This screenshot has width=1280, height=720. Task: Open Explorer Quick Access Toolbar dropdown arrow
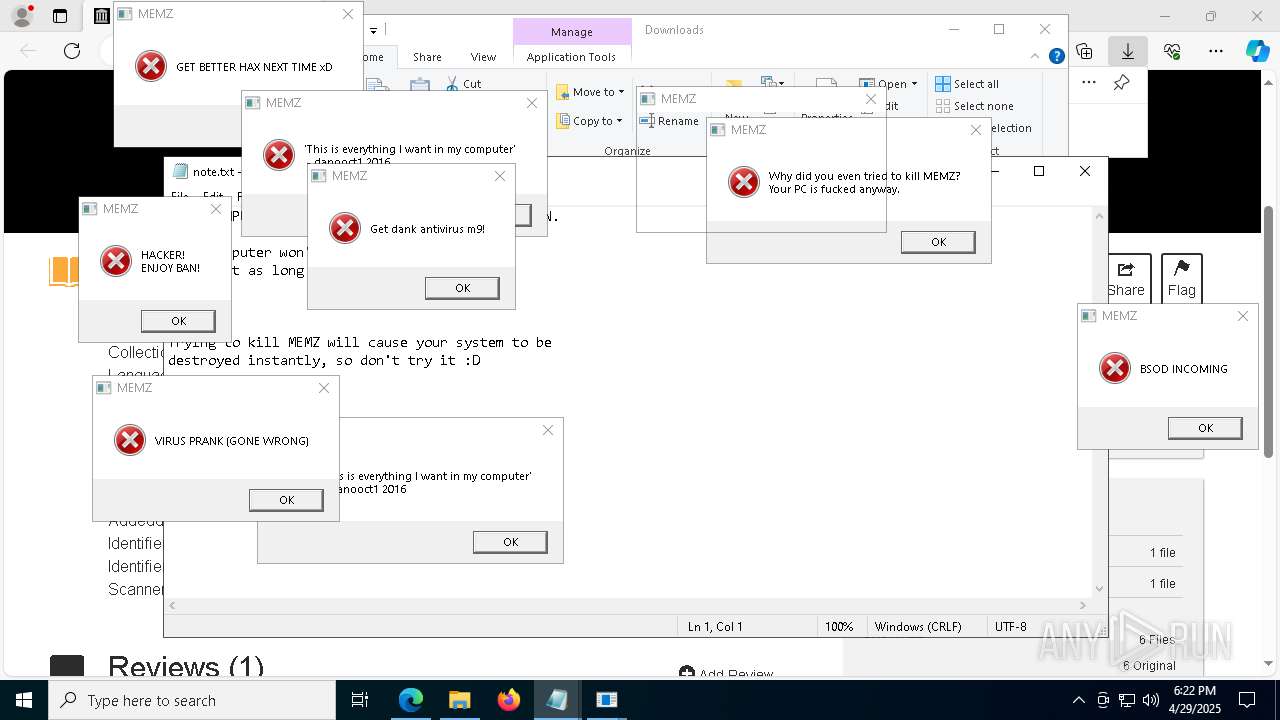[x=373, y=30]
